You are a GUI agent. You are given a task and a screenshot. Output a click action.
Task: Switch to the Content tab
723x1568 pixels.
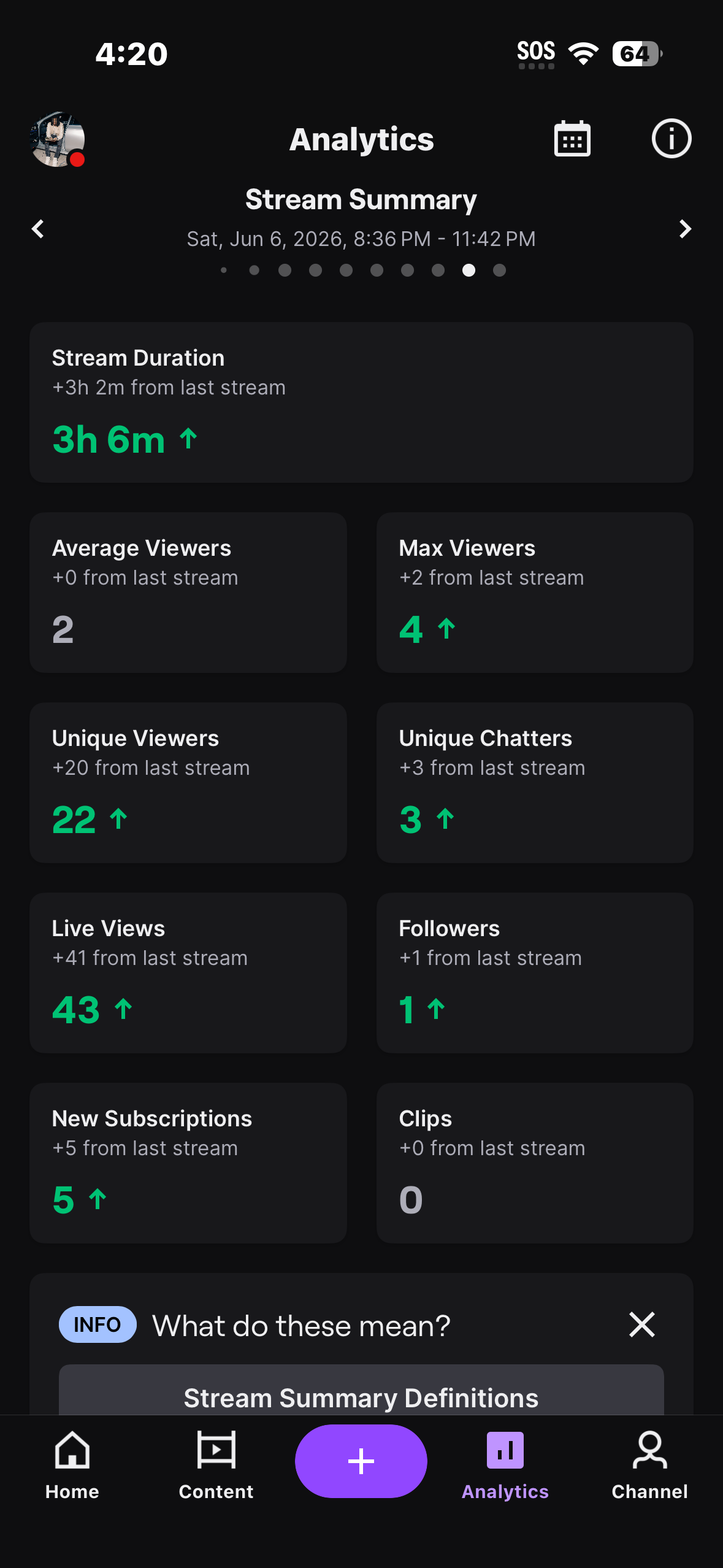click(216, 1466)
